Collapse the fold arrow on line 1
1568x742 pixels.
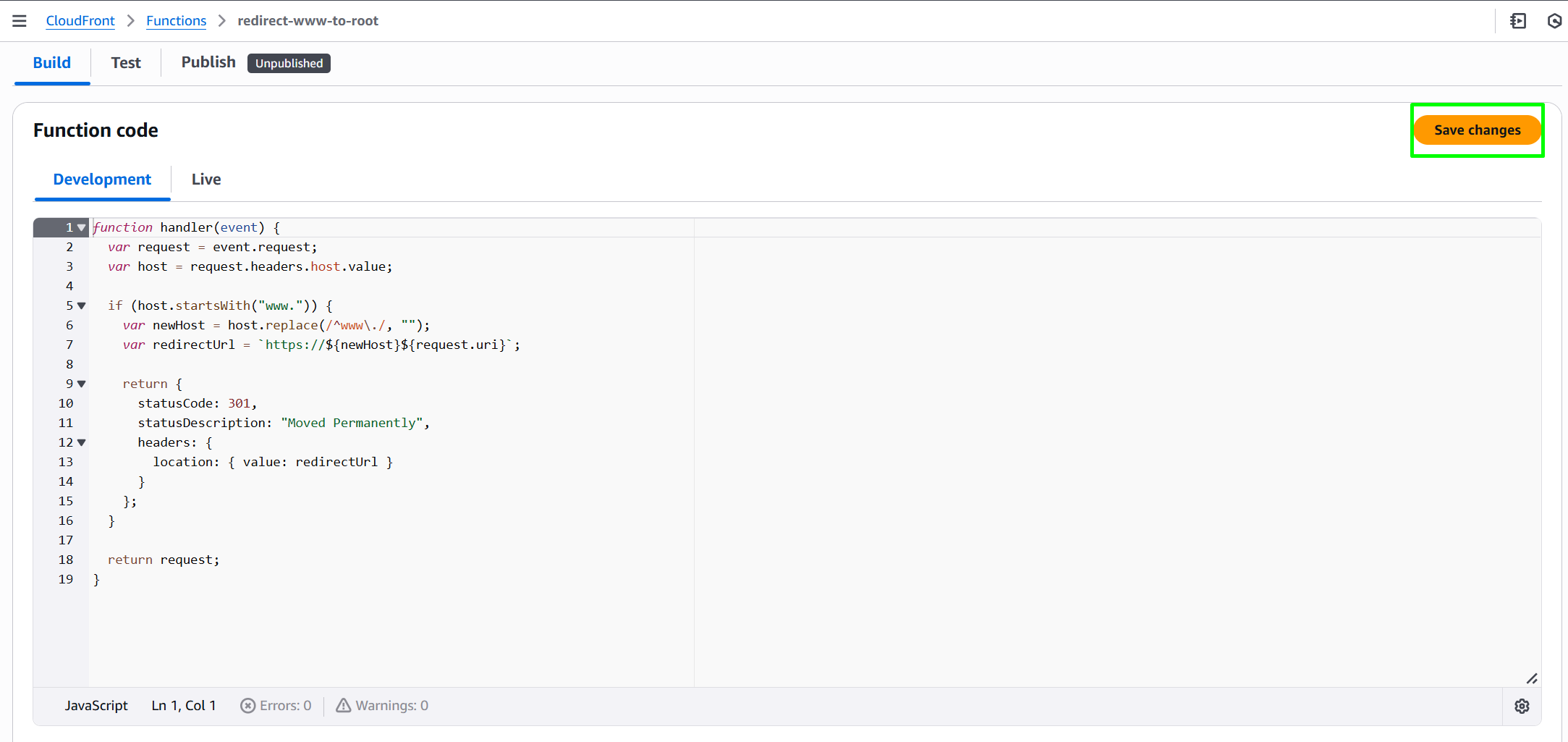pyautogui.click(x=82, y=227)
